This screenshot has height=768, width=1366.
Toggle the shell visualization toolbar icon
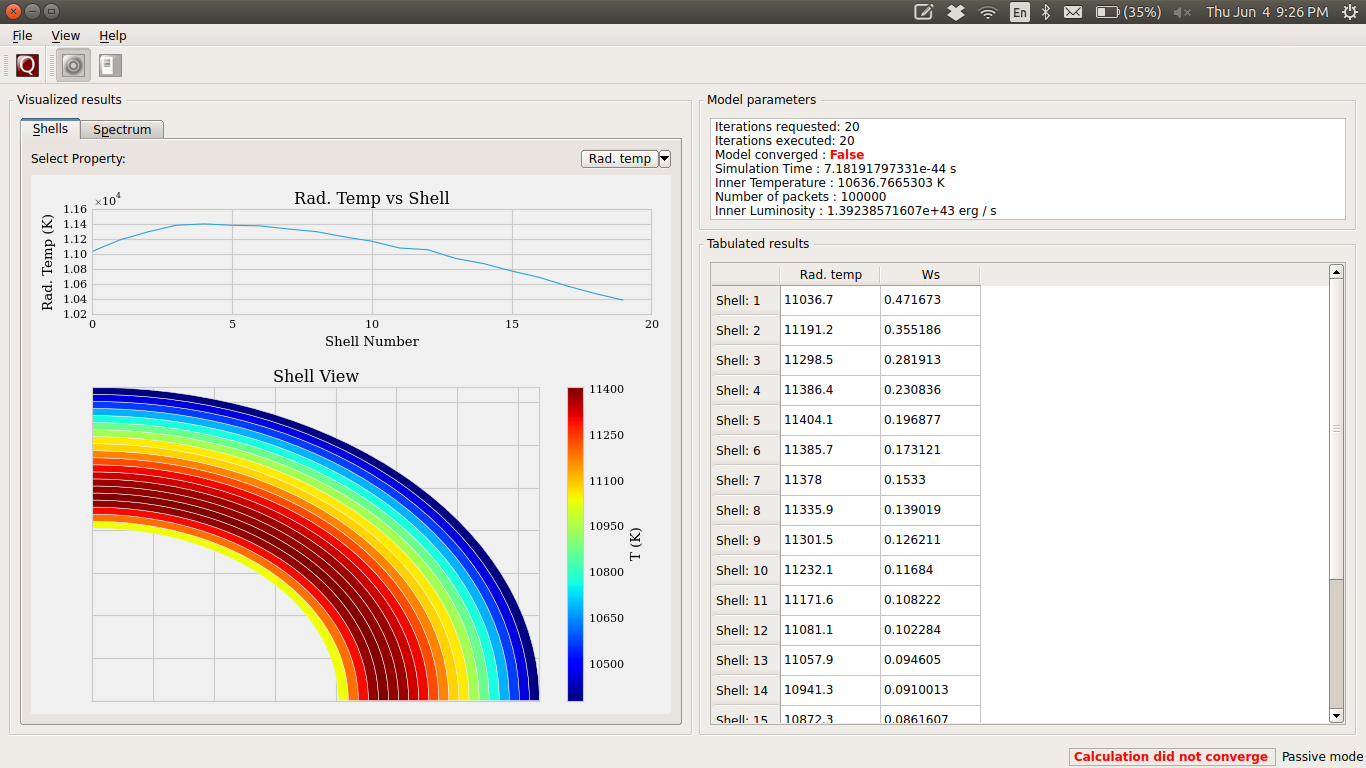[73, 66]
